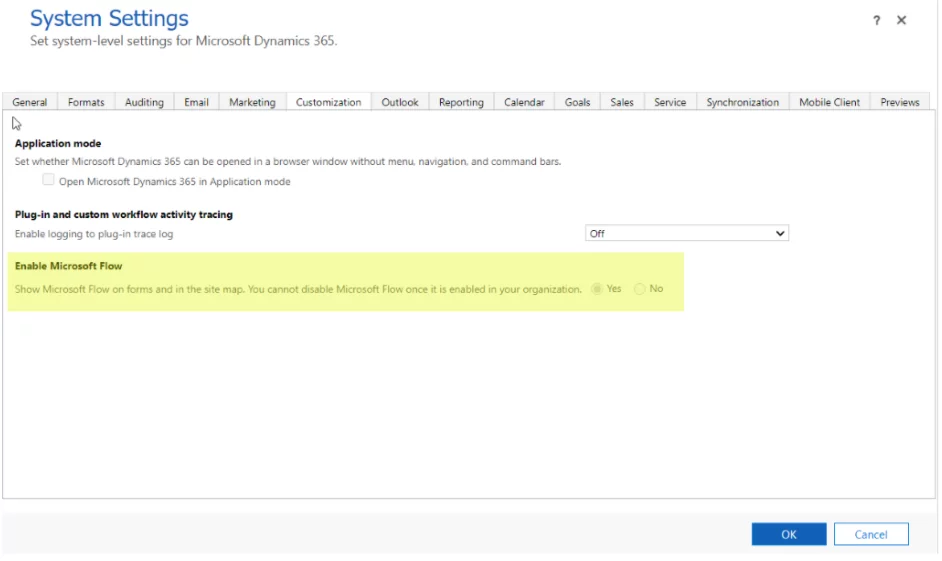Select the Mobile Client tab
This screenshot has width=942, height=561.
coord(830,102)
